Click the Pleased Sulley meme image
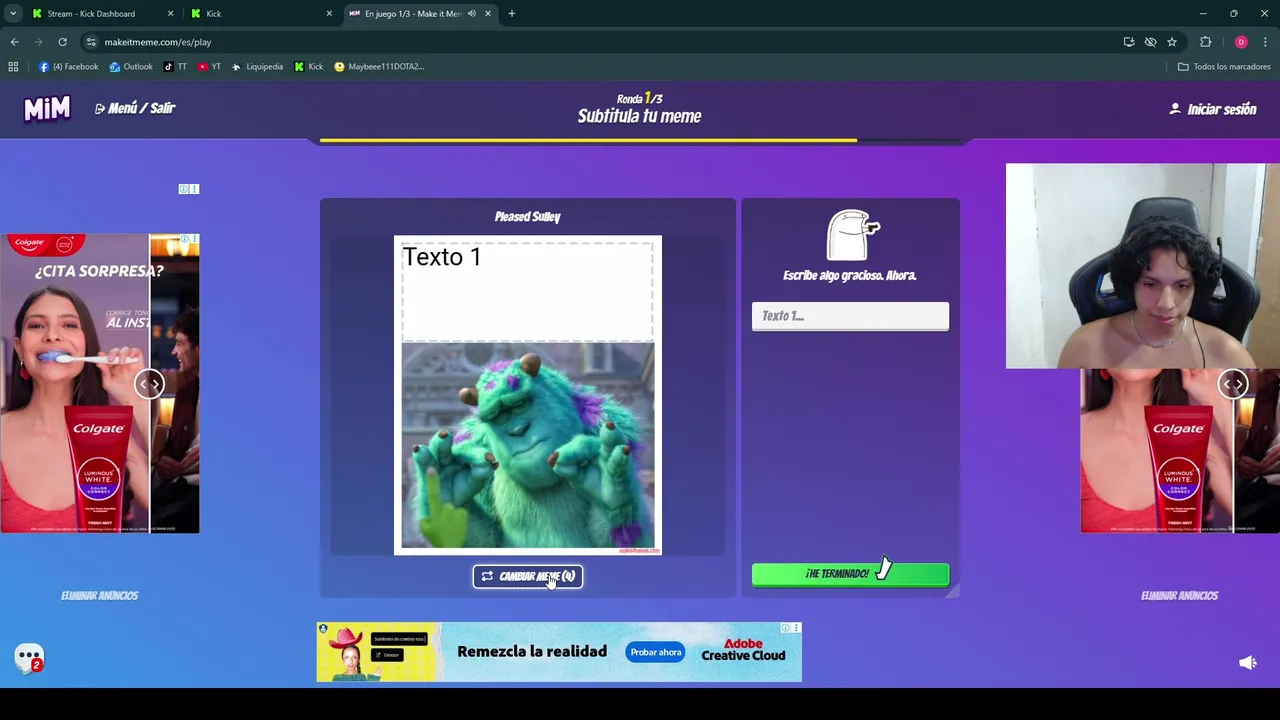The height and width of the screenshot is (720, 1280). coord(528,445)
